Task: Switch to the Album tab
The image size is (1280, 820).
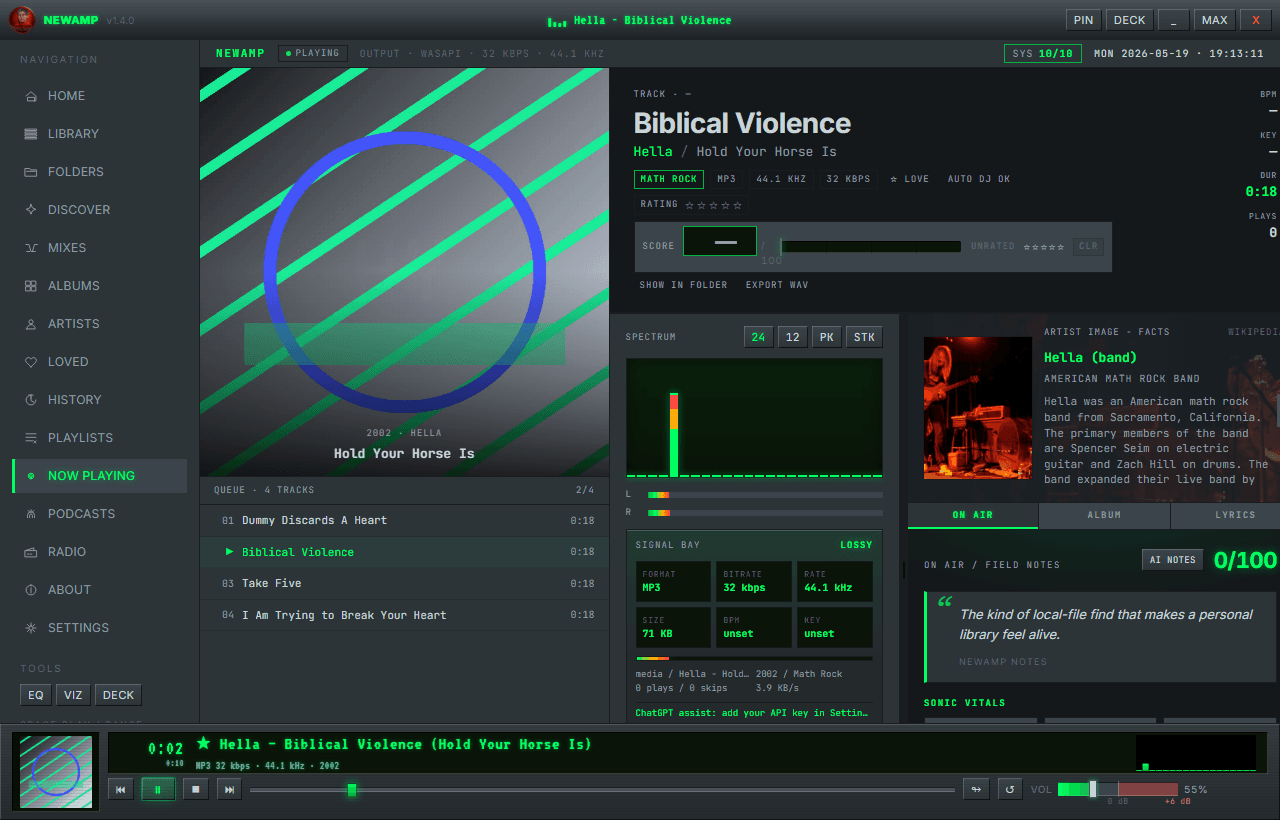Action: click(x=1104, y=515)
